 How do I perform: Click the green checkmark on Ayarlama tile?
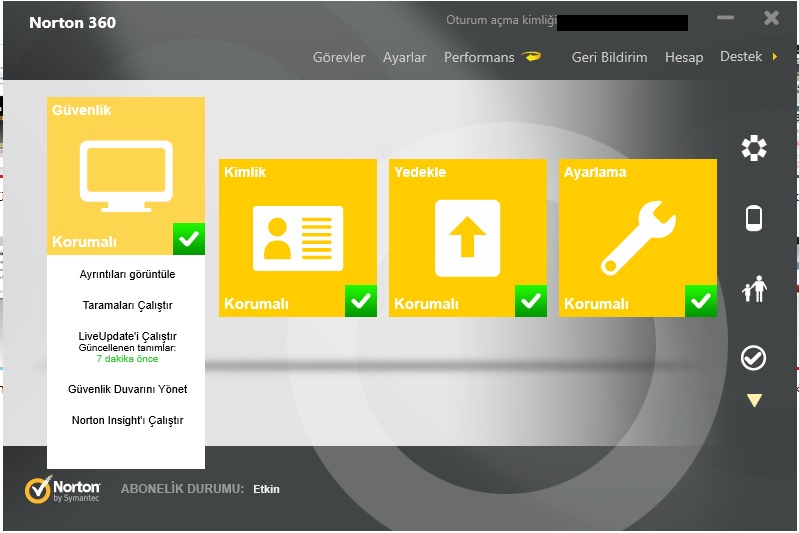[701, 301]
